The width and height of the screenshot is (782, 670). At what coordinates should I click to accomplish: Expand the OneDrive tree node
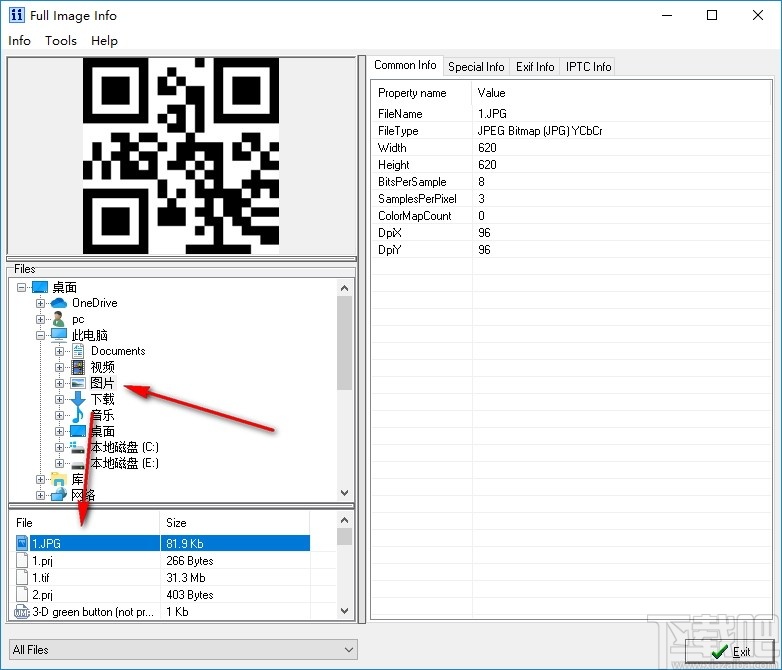coord(40,303)
